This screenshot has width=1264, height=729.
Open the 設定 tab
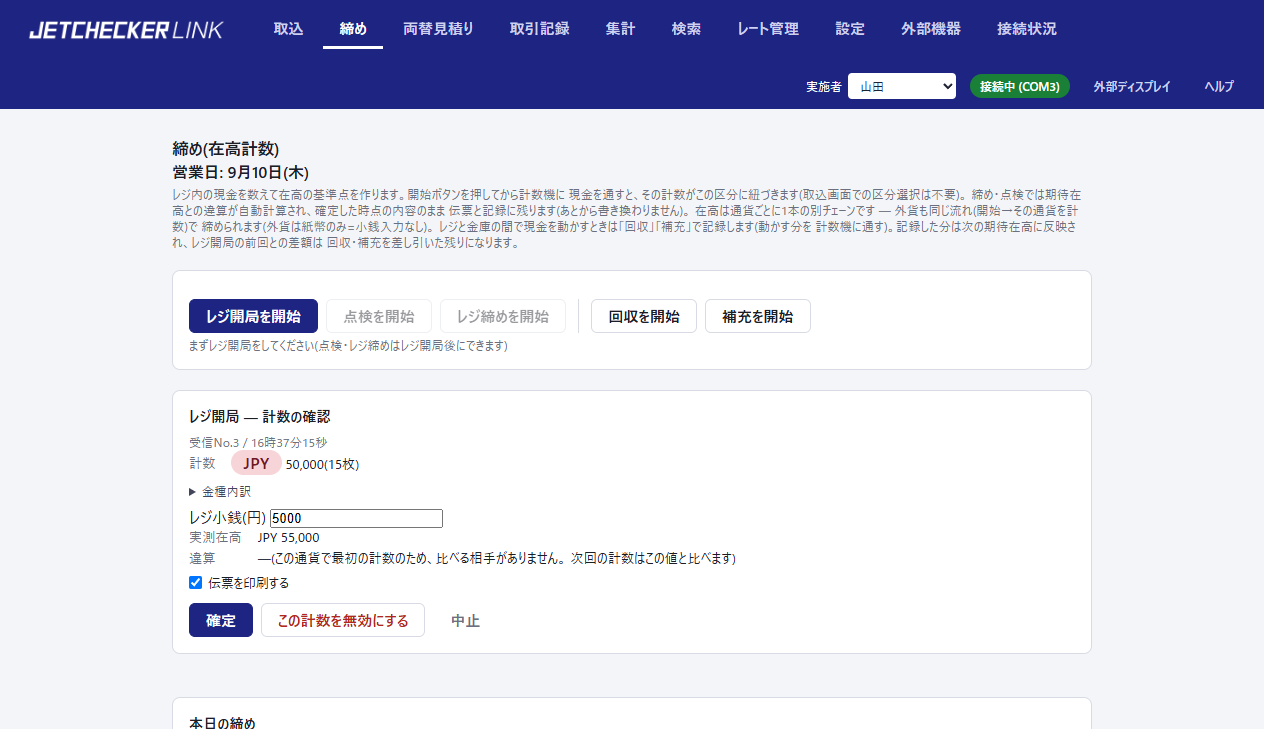tap(850, 29)
